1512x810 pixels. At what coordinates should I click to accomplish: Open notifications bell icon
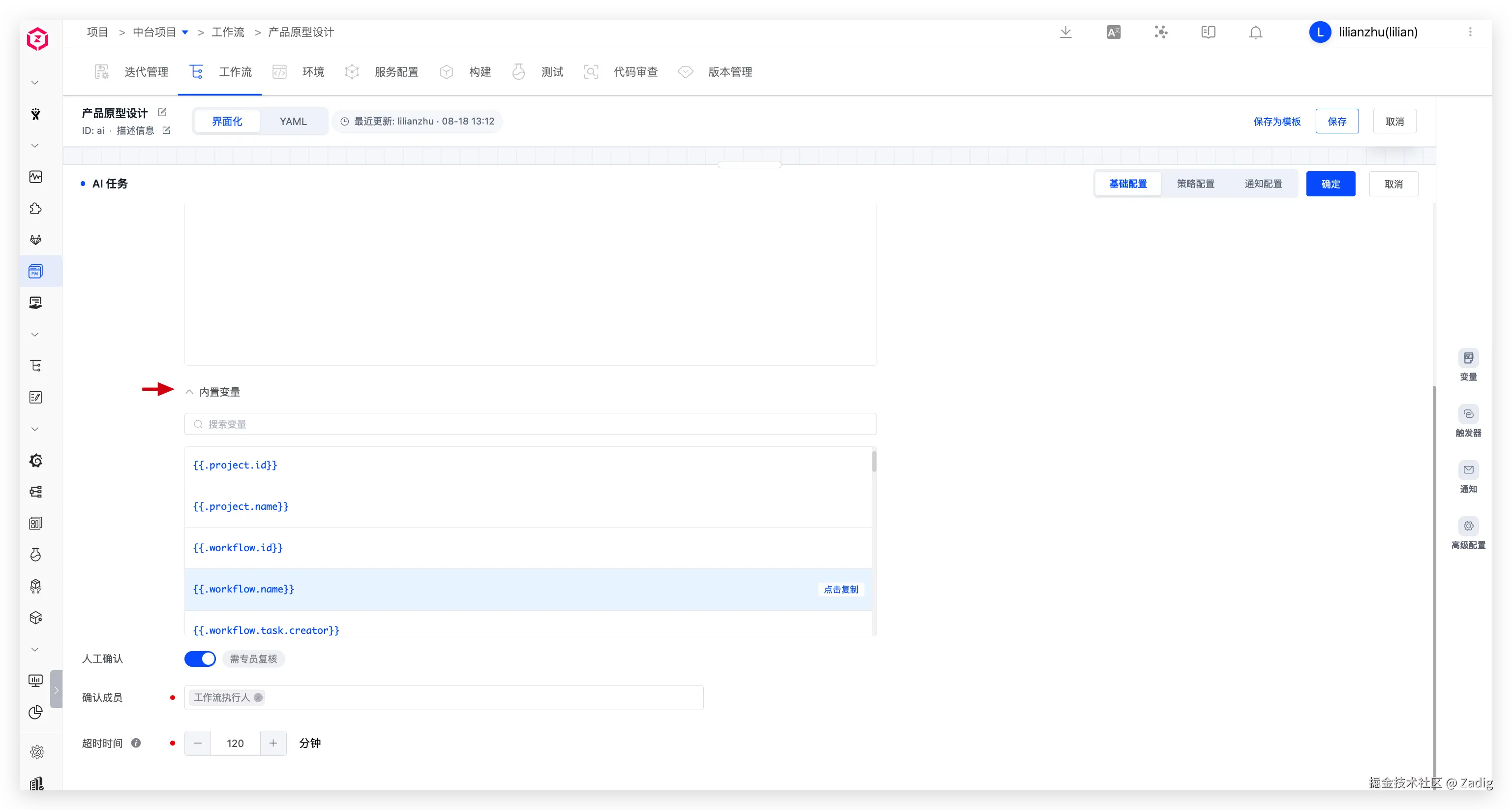(1255, 32)
